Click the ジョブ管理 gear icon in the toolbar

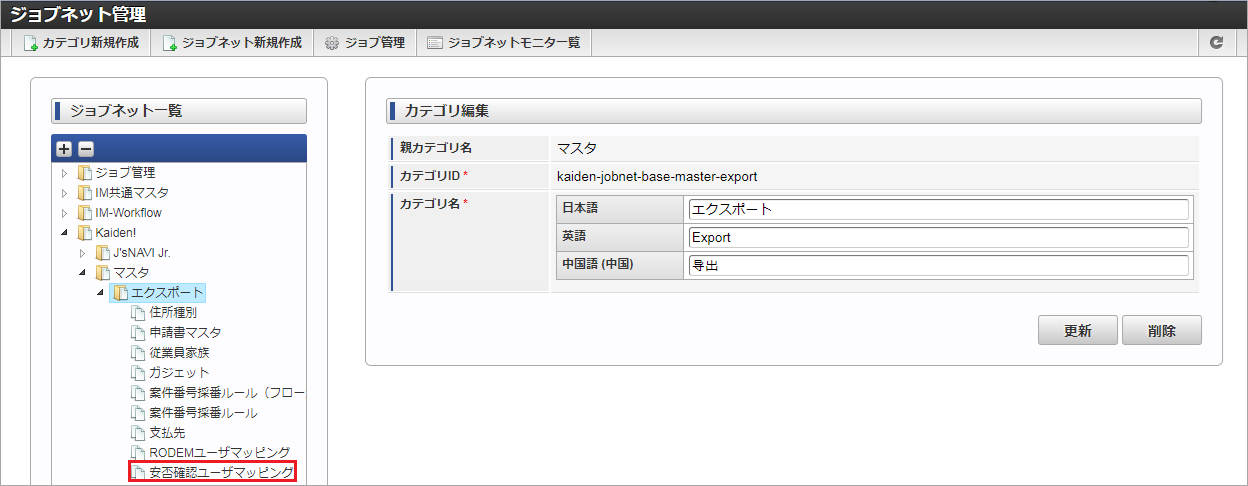point(332,43)
